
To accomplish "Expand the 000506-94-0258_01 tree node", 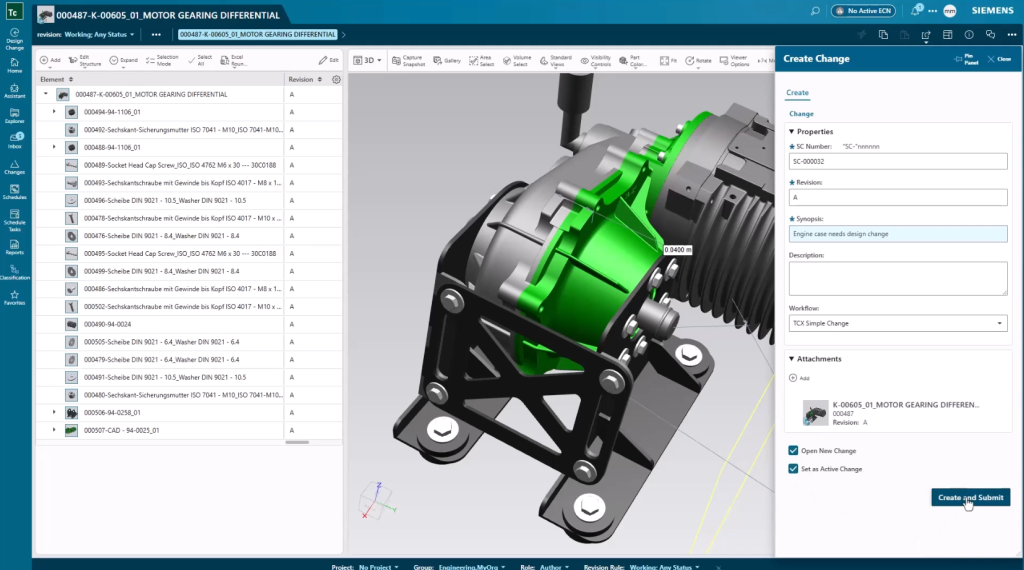I will [54, 413].
